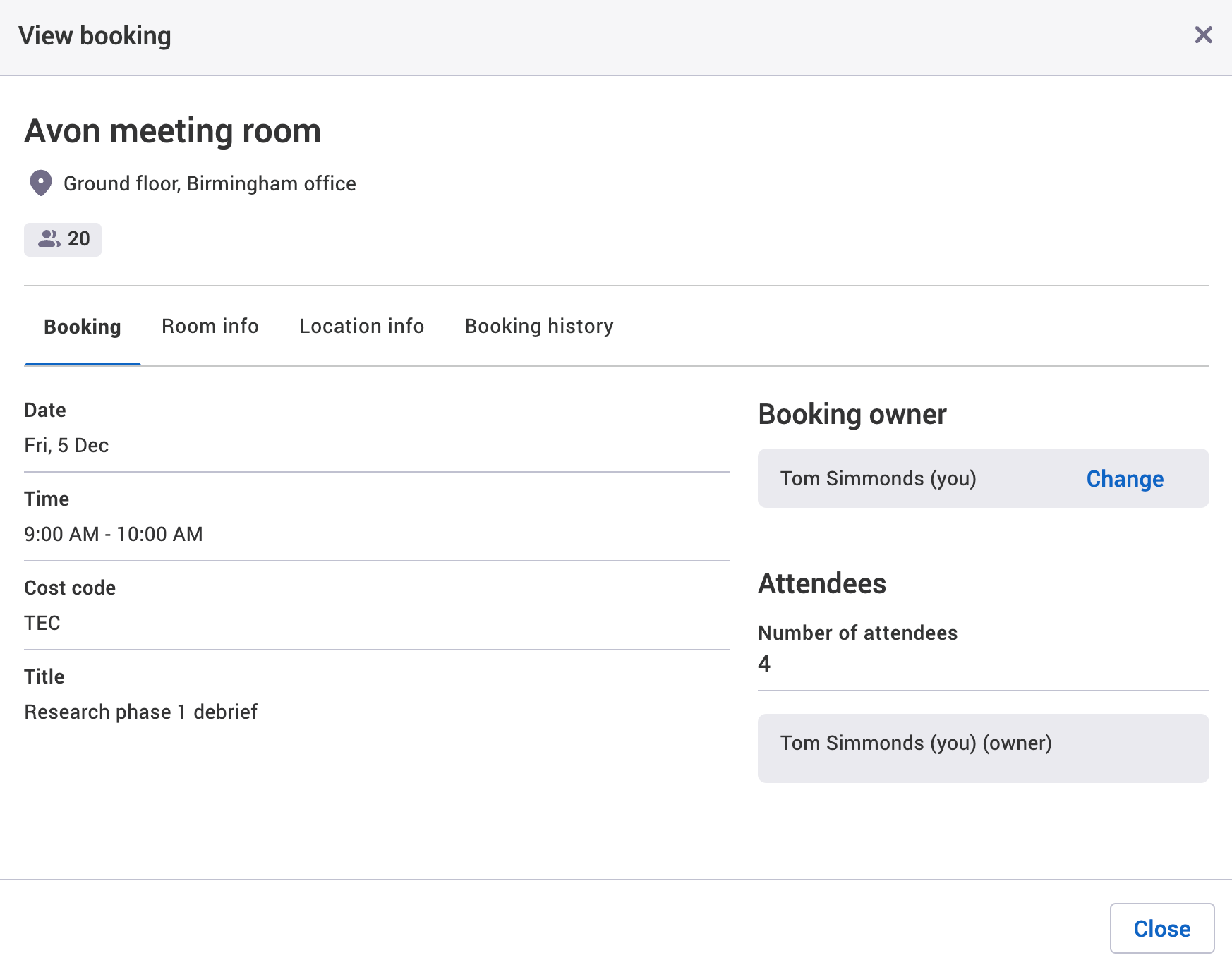Click the View booking dialog title
Screen dimensions: 1232x972
pos(95,36)
